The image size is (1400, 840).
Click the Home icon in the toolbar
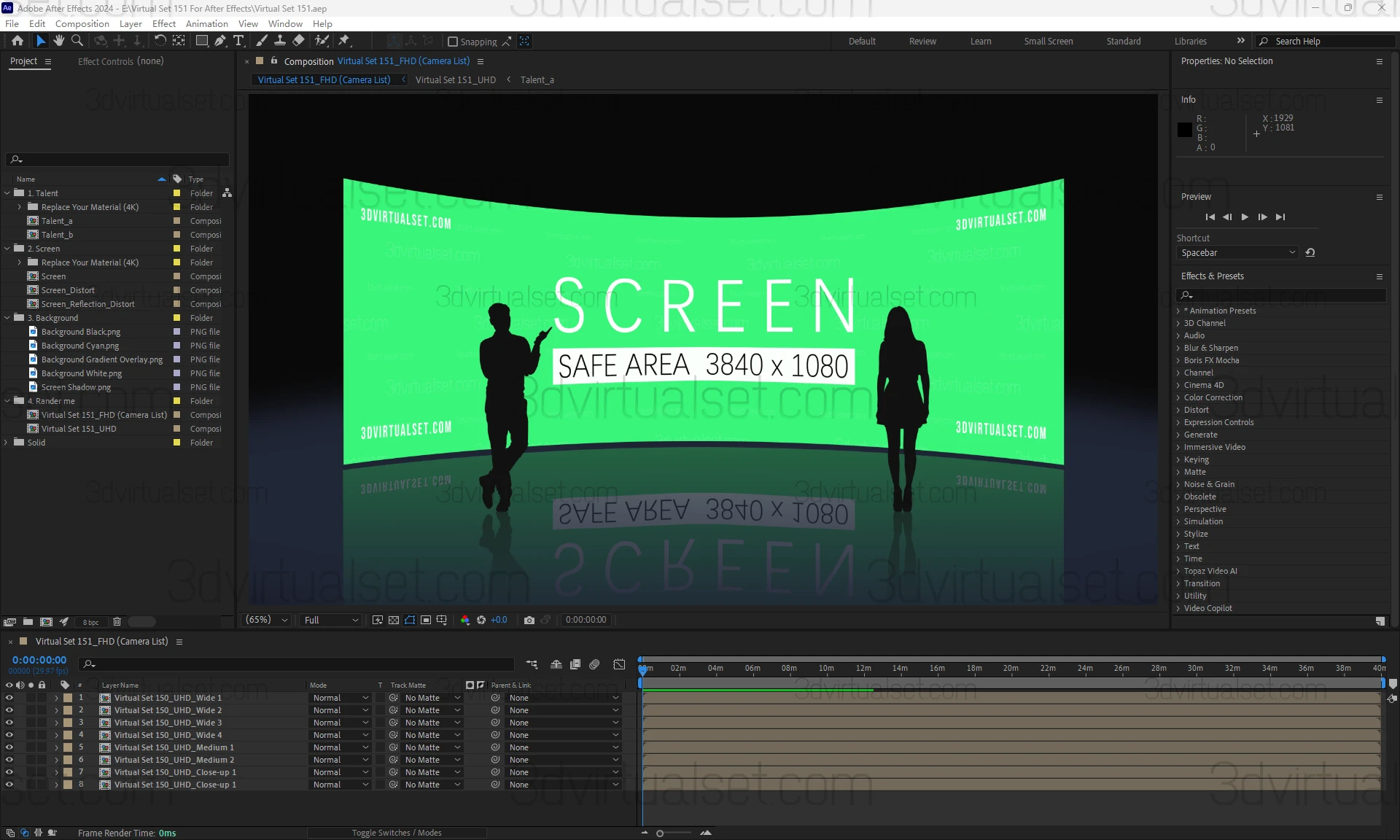(x=17, y=41)
